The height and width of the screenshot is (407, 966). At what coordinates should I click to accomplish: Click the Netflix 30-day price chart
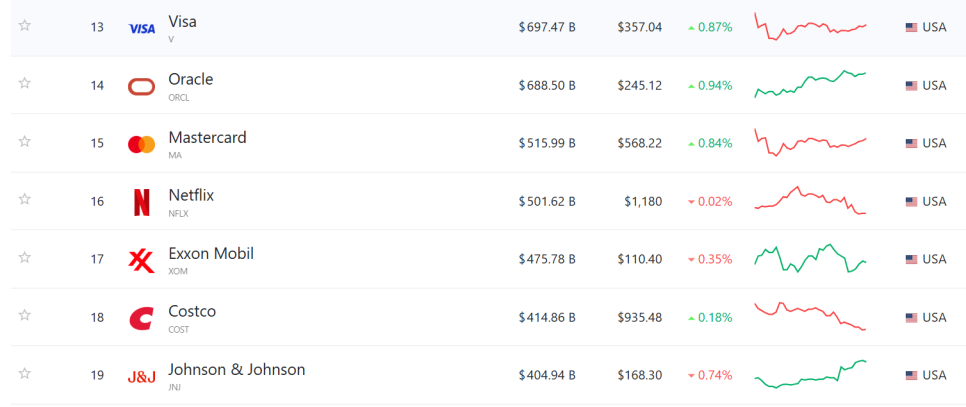810,200
